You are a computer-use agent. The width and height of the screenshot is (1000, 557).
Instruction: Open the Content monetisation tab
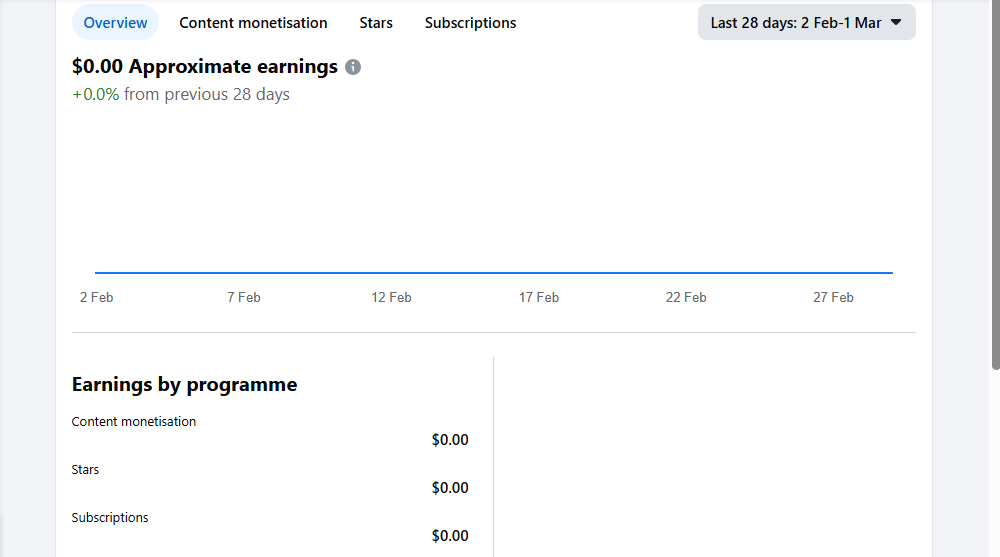click(x=253, y=22)
